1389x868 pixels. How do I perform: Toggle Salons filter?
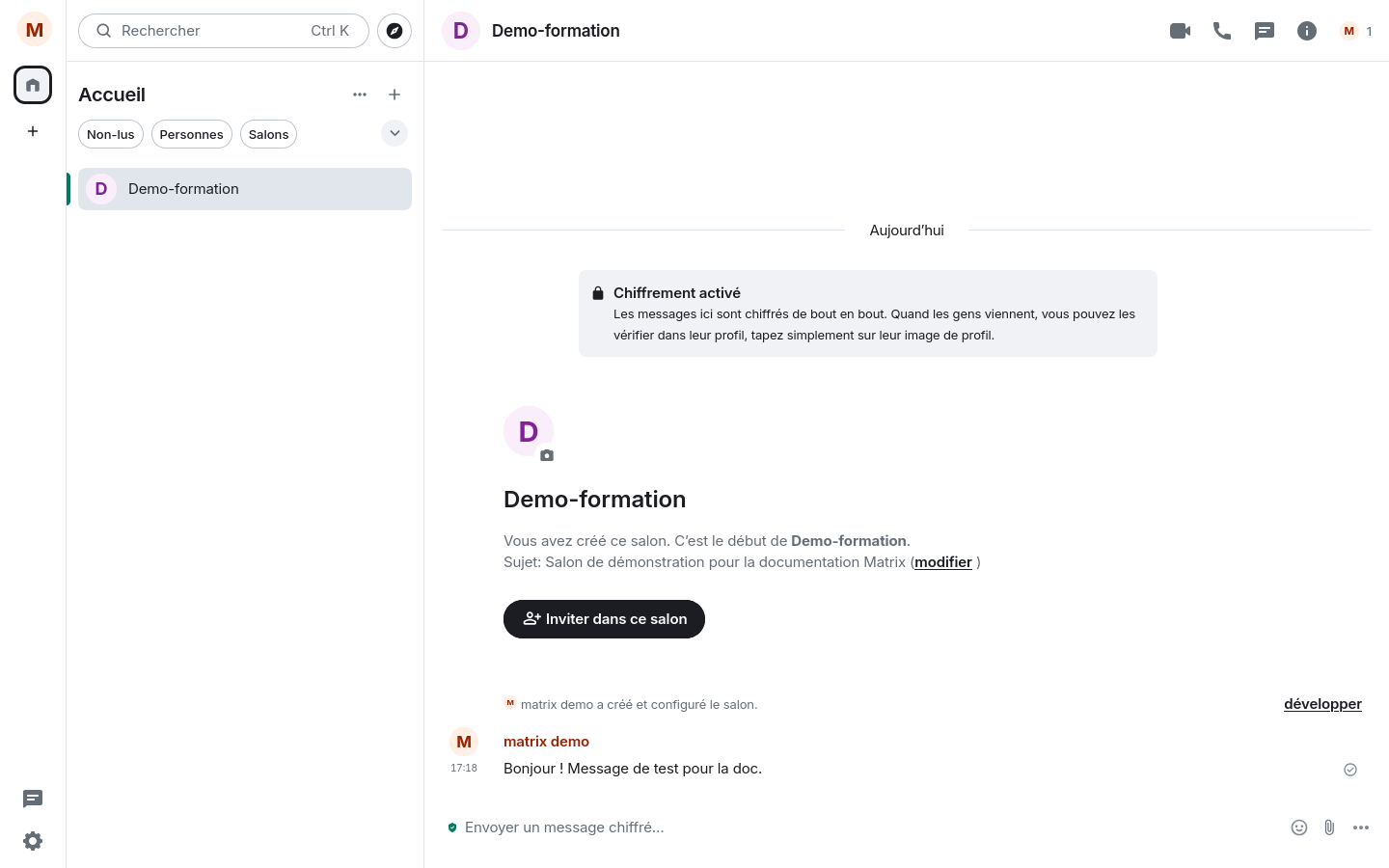[x=268, y=134]
